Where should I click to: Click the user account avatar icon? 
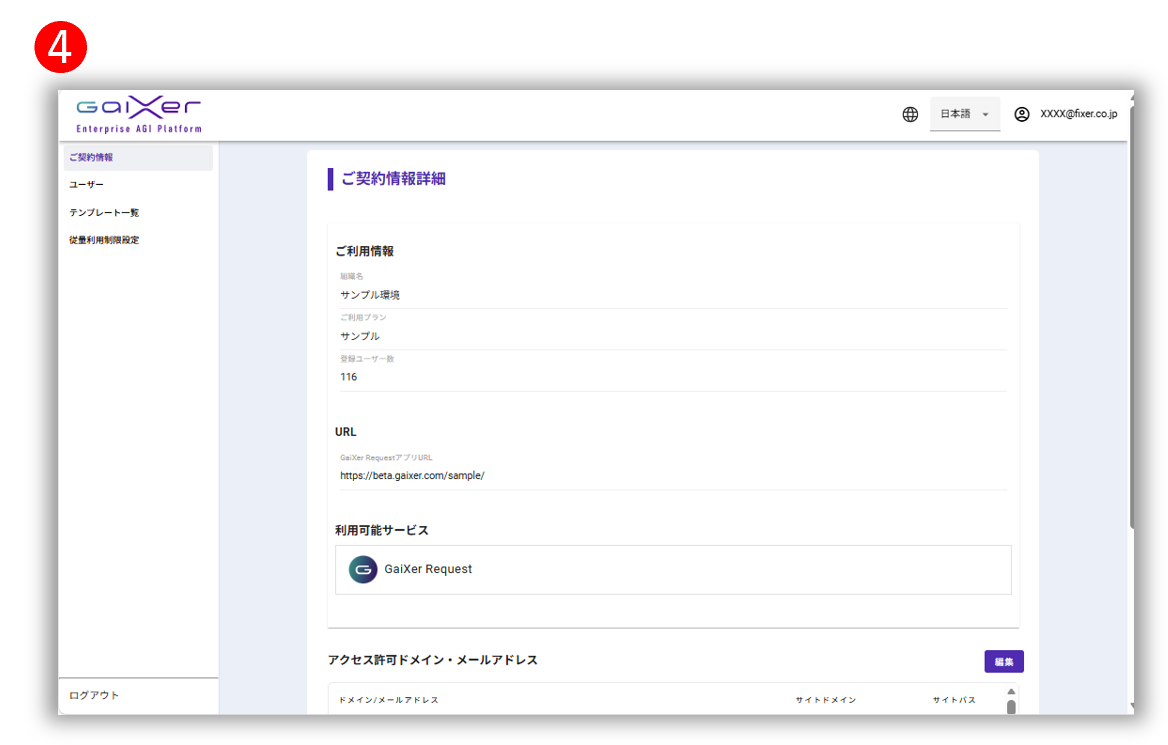click(x=1021, y=115)
